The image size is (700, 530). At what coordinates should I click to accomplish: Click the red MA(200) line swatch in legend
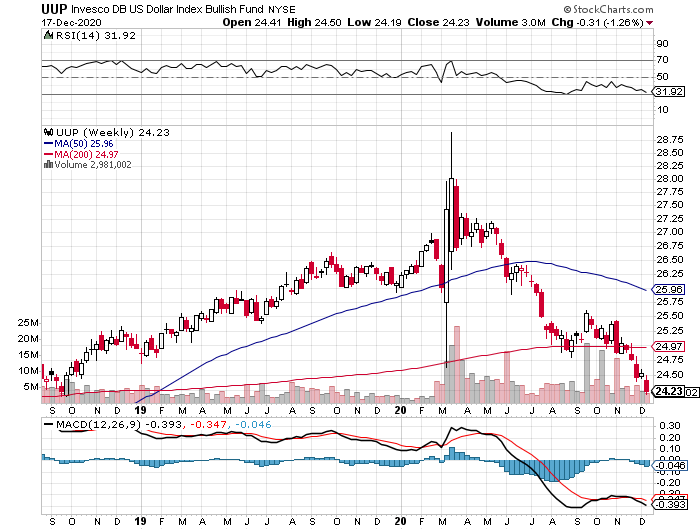pos(48,154)
